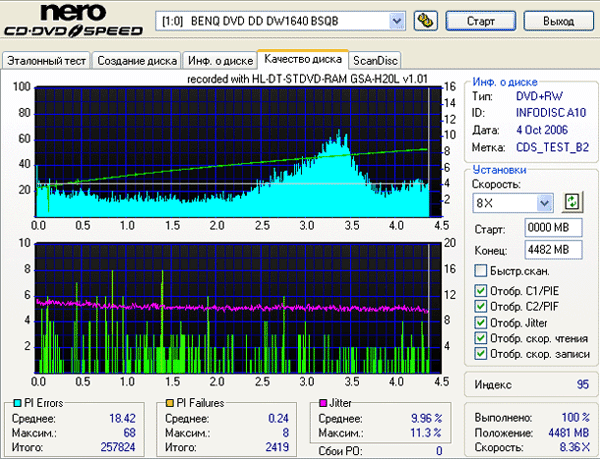Toggle the Отобр. Jitter checkbox

point(481,323)
